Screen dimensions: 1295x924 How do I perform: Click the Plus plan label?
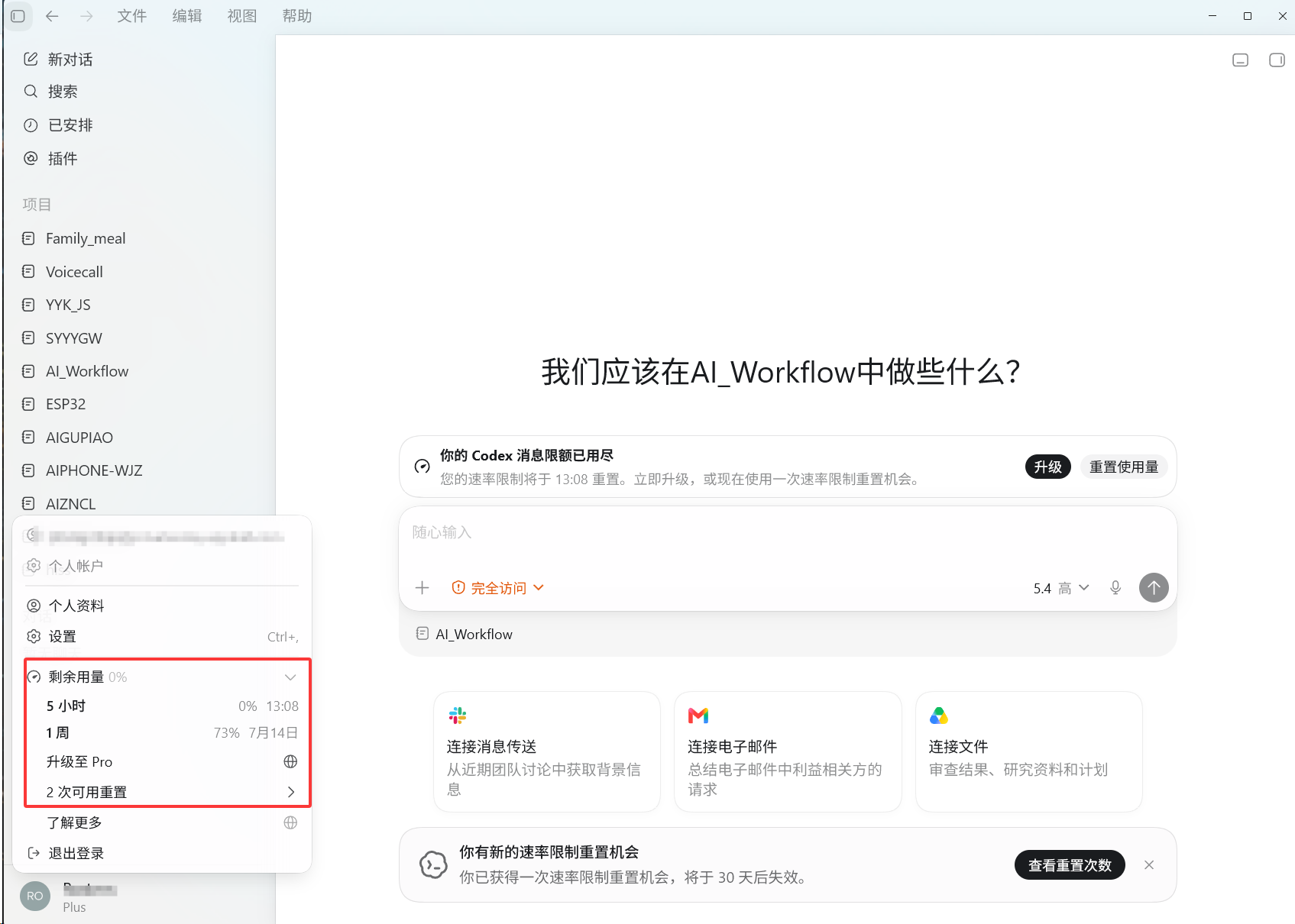pyautogui.click(x=74, y=907)
